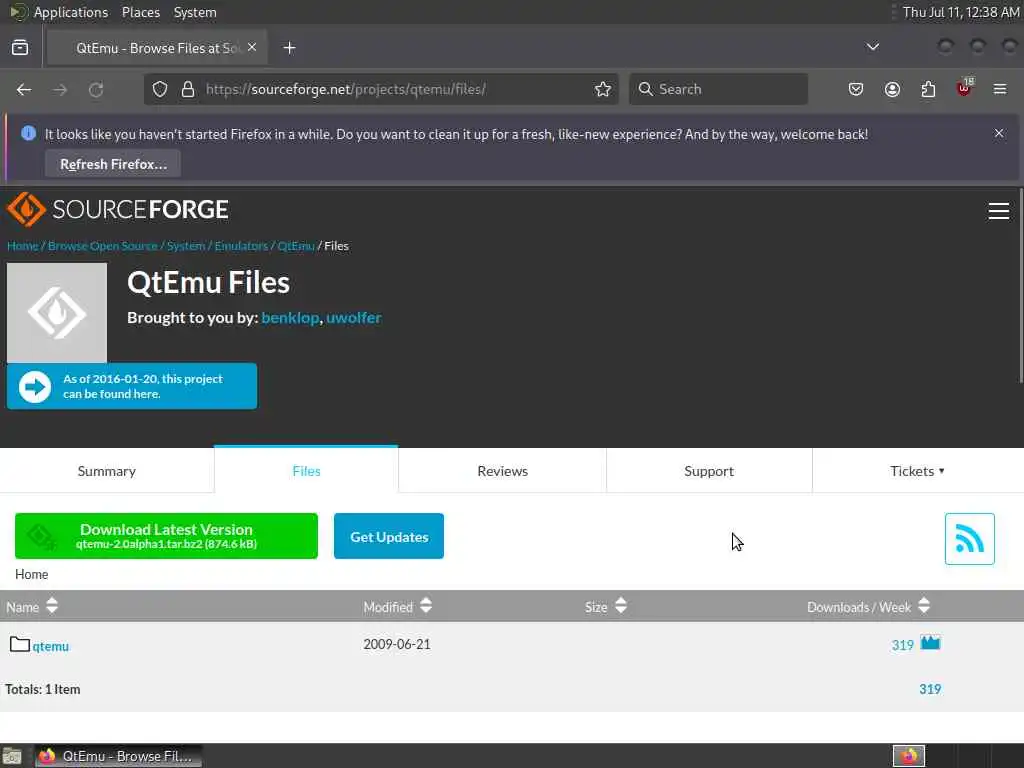The width and height of the screenshot is (1024, 768).
Task: Go back to previous page arrow
Action: tap(24, 89)
